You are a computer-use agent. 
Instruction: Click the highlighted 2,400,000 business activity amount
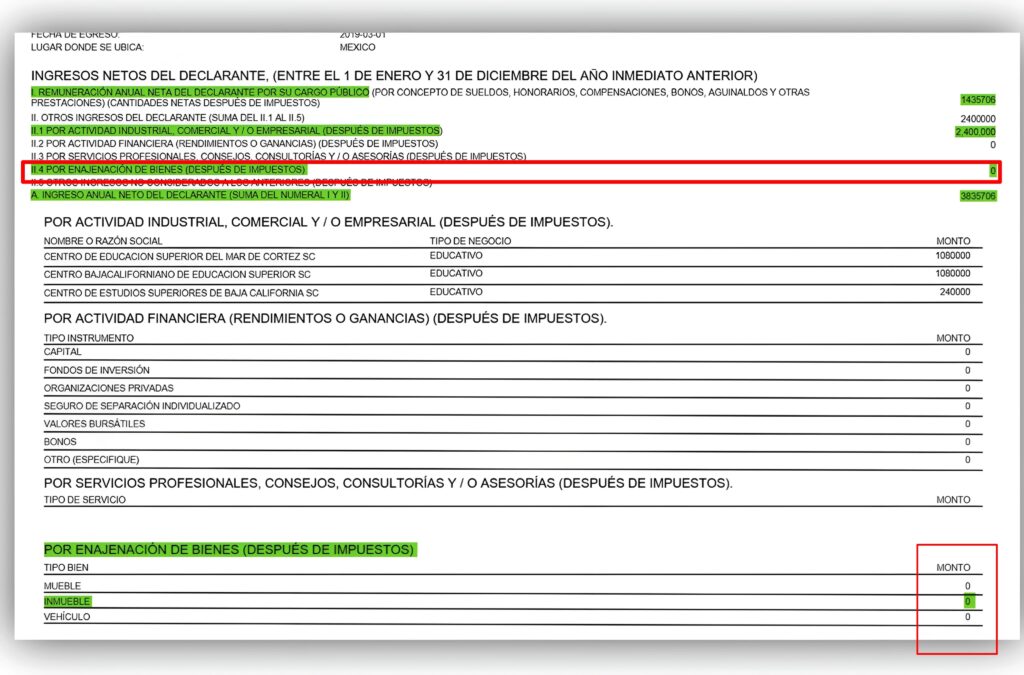(x=974, y=131)
